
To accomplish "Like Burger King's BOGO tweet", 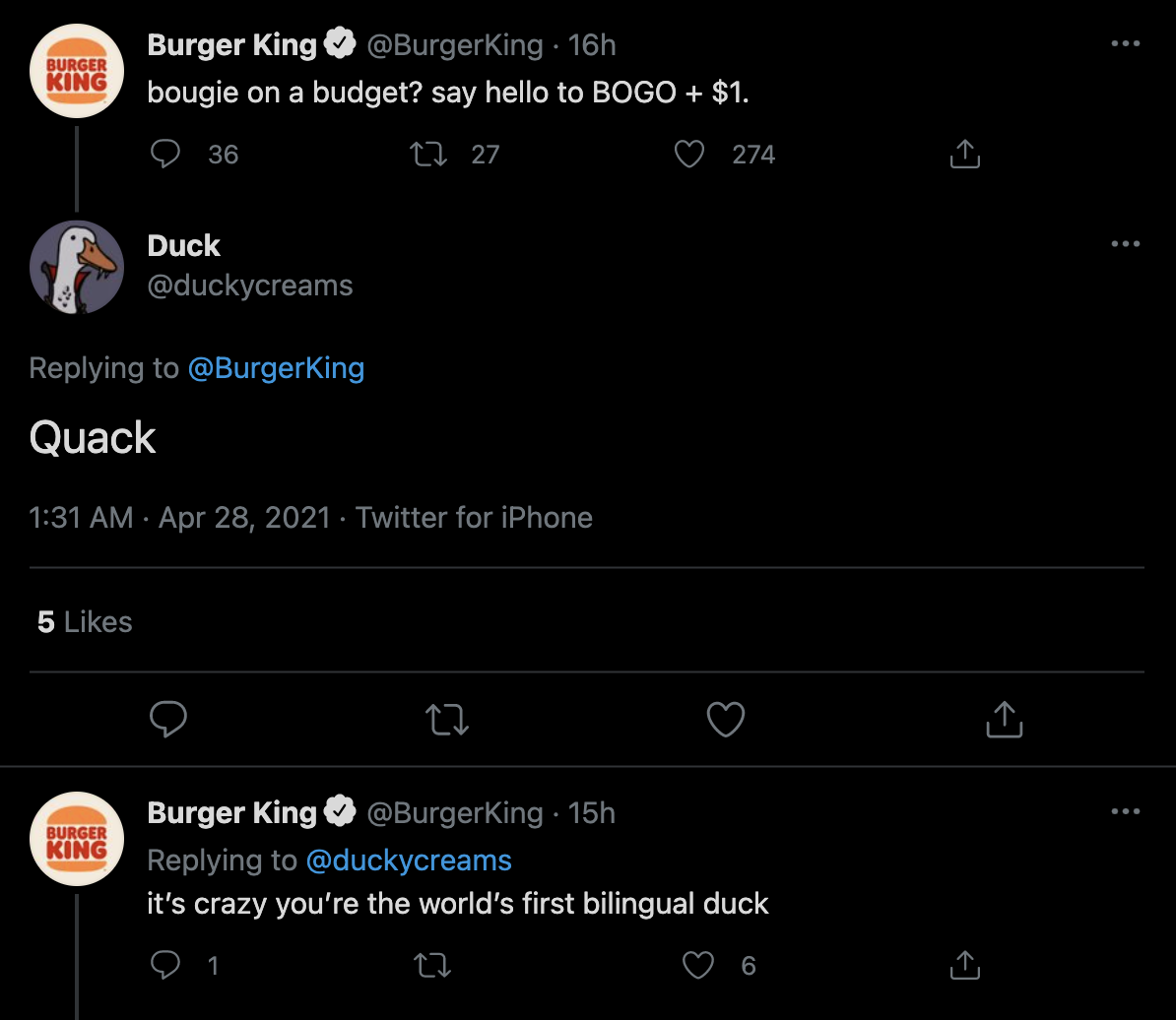I will click(x=689, y=154).
